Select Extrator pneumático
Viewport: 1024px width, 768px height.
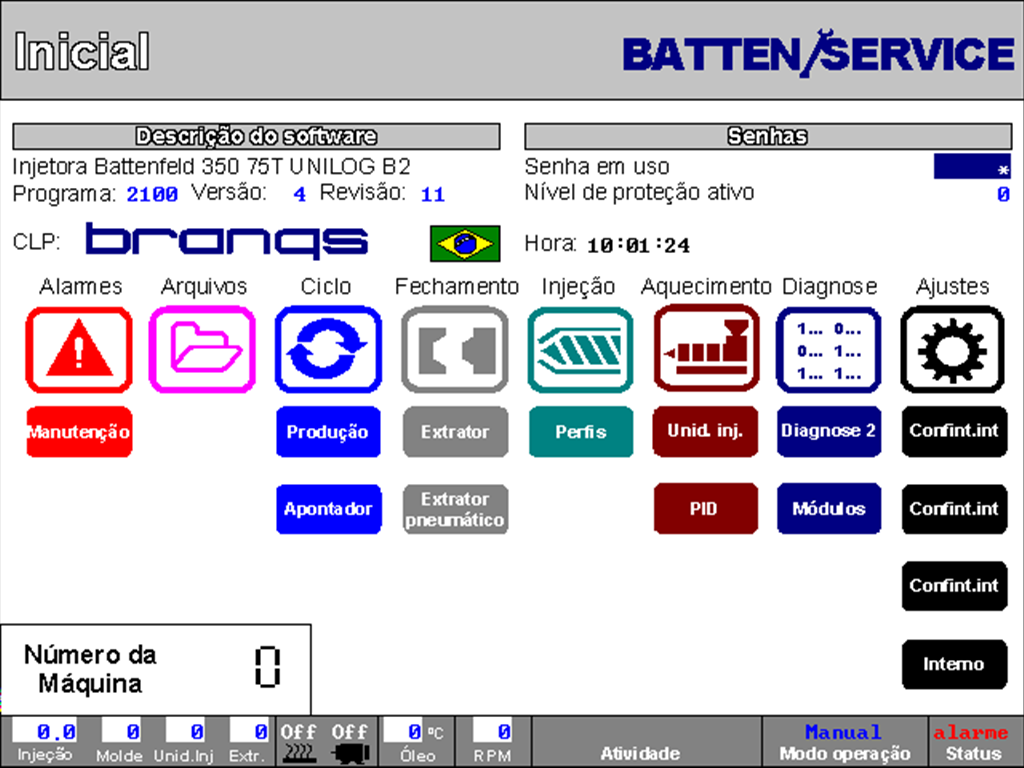pyautogui.click(x=455, y=509)
